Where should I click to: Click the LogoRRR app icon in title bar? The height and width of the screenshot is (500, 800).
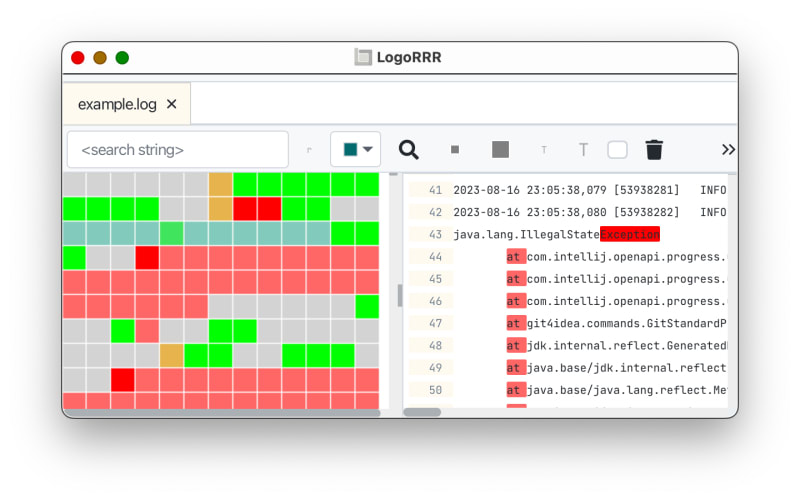363,57
